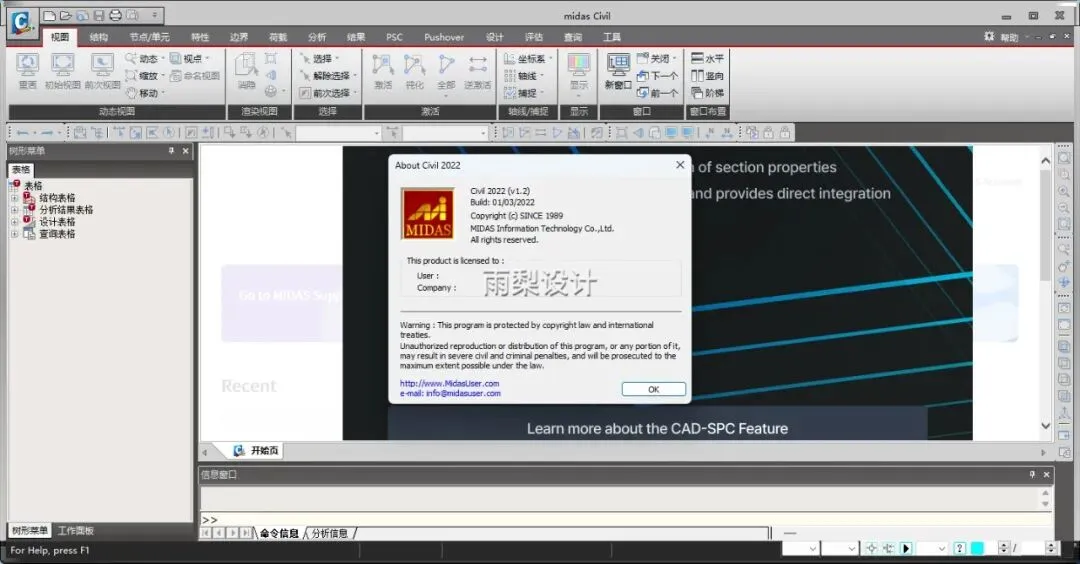This screenshot has width=1080, height=564.
Task: Click the Open file icon in quick access bar
Action: [x=65, y=15]
